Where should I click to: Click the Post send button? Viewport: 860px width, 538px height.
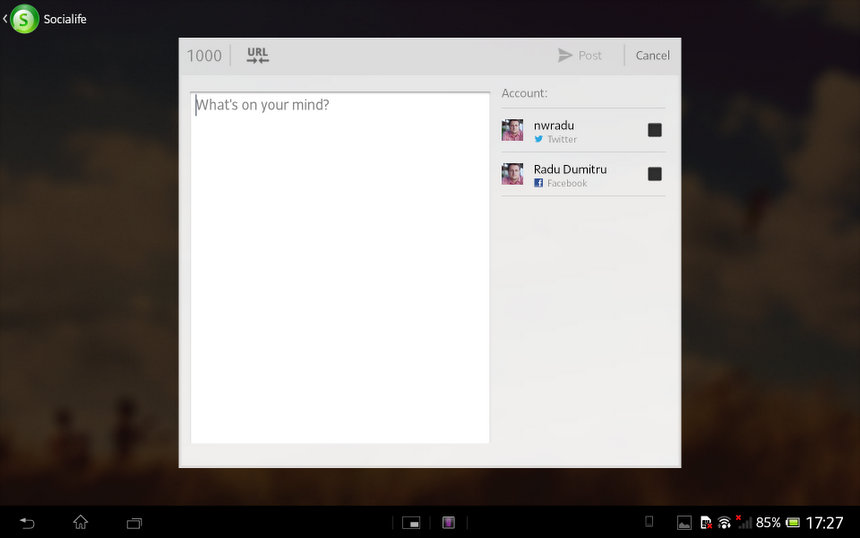pyautogui.click(x=580, y=55)
